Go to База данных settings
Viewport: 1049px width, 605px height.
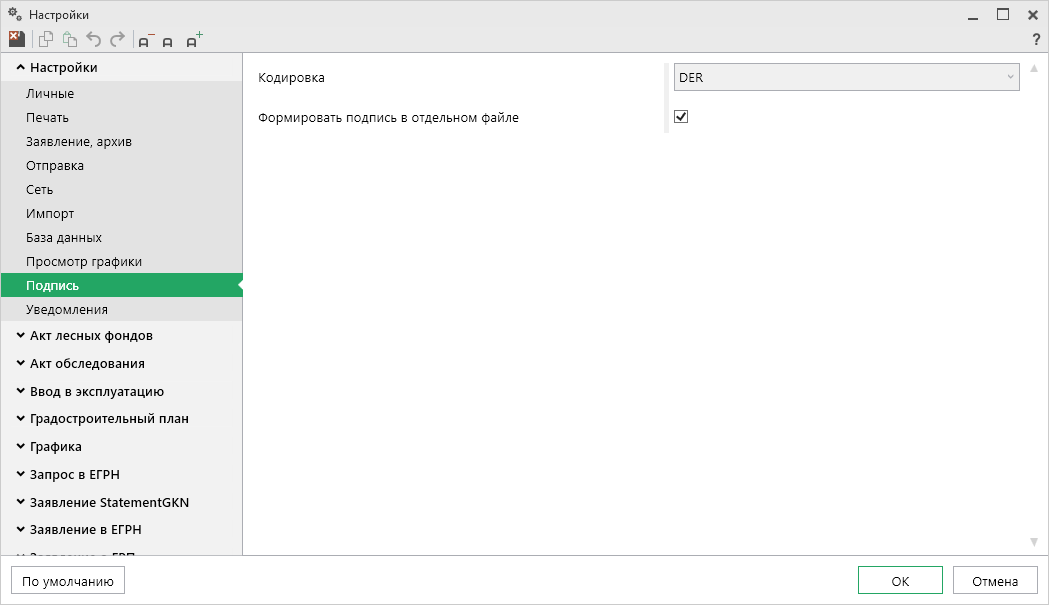[x=64, y=238]
